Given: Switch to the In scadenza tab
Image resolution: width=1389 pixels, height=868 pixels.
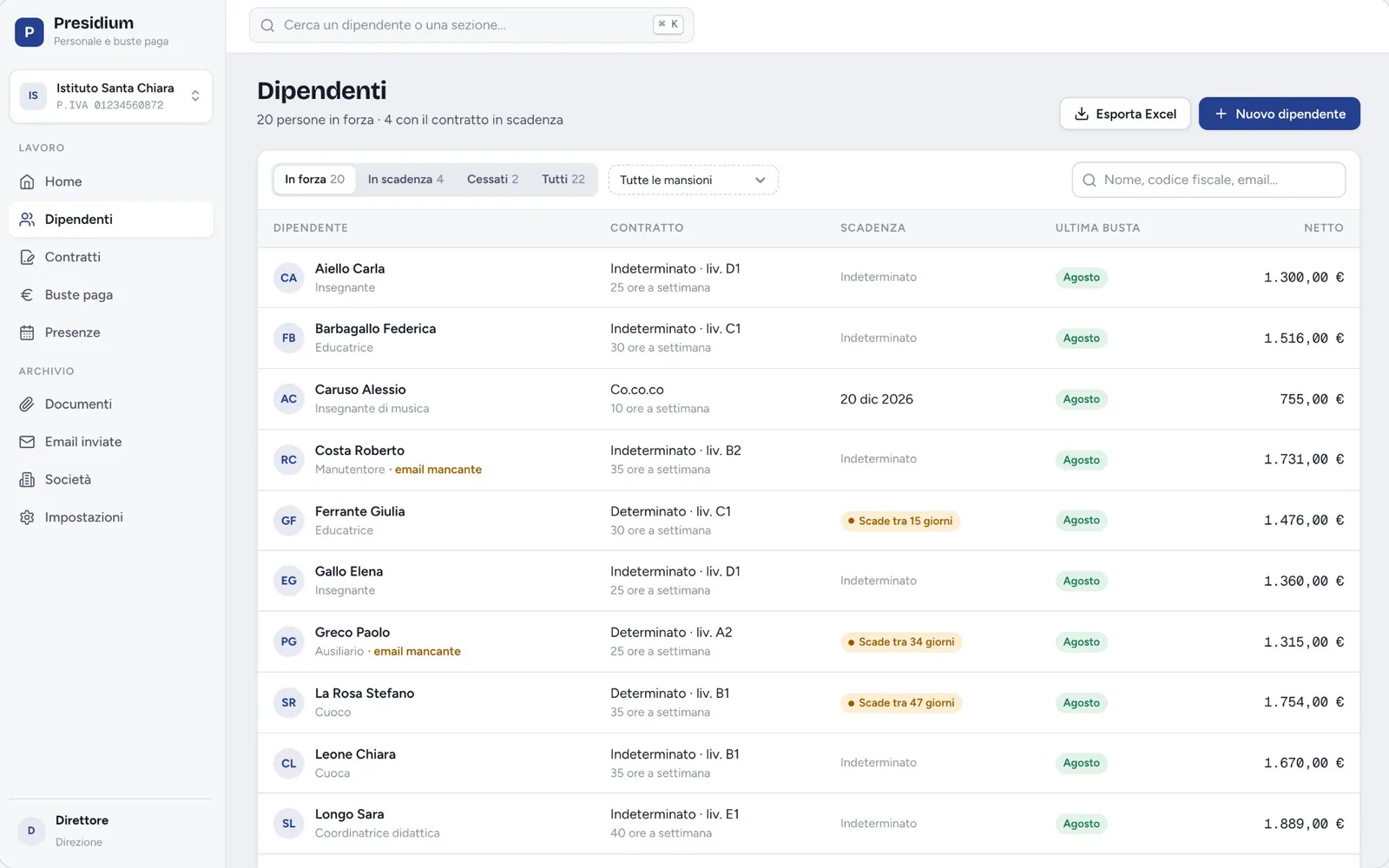Looking at the screenshot, I should pyautogui.click(x=405, y=180).
